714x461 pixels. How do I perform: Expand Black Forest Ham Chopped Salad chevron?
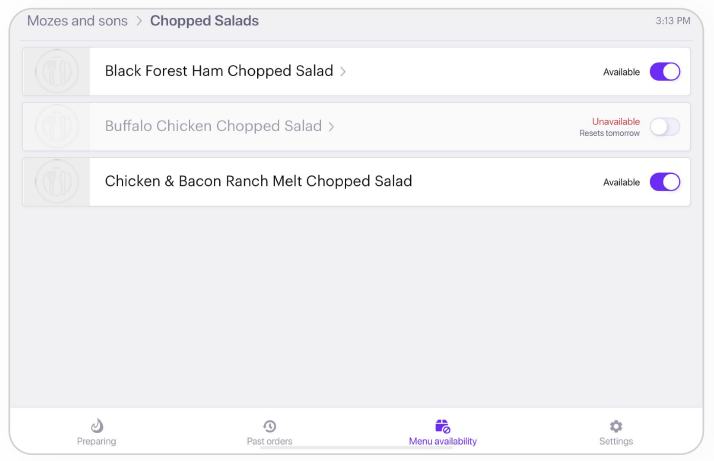343,72
